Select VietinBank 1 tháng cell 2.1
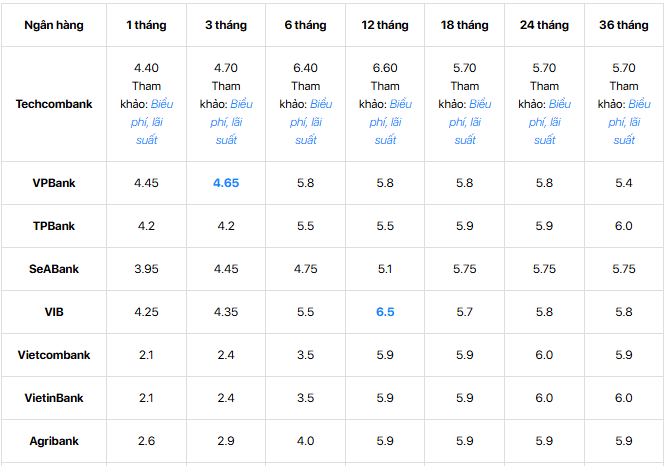 pyautogui.click(x=146, y=398)
